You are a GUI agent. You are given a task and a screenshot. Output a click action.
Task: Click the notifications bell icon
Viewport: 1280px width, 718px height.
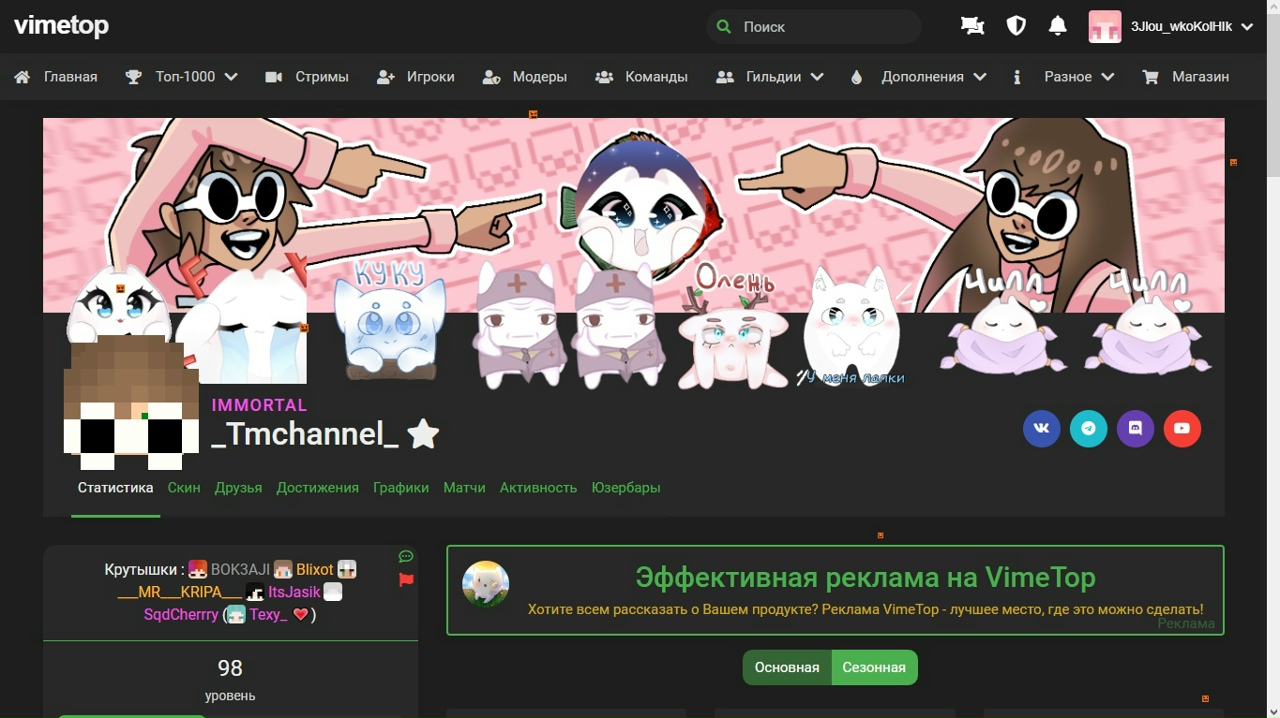[x=1057, y=26]
